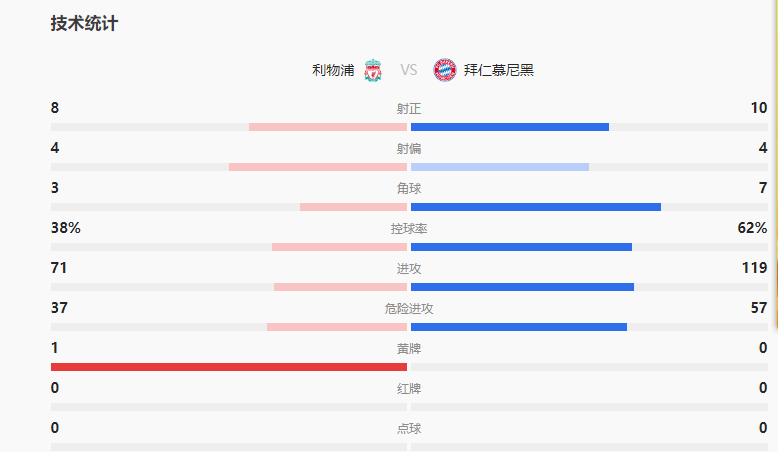Click the Bayern Munich club crest icon

point(444,70)
